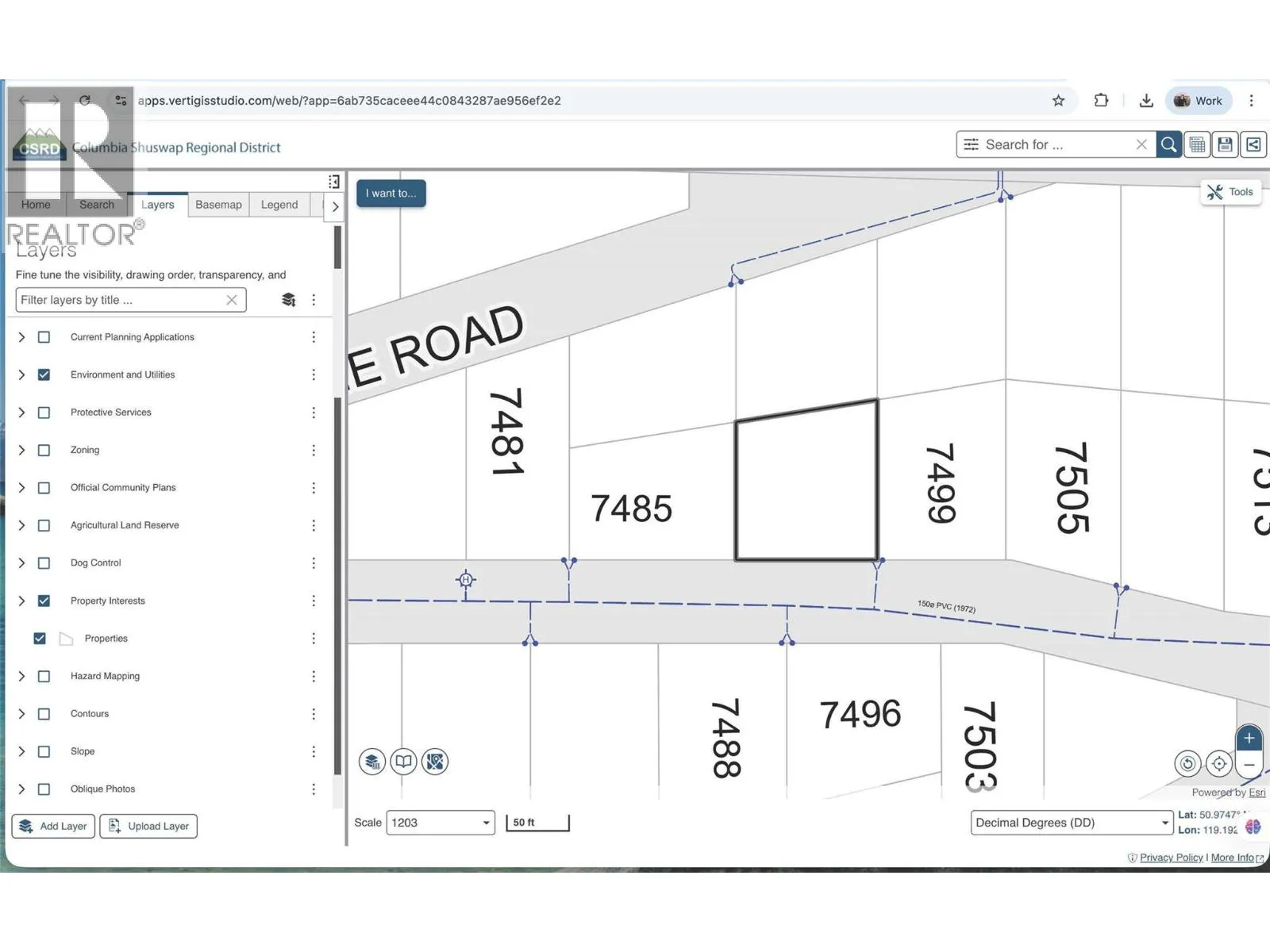Click the Filter layers by title field
The width and height of the screenshot is (1270, 952).
119,300
